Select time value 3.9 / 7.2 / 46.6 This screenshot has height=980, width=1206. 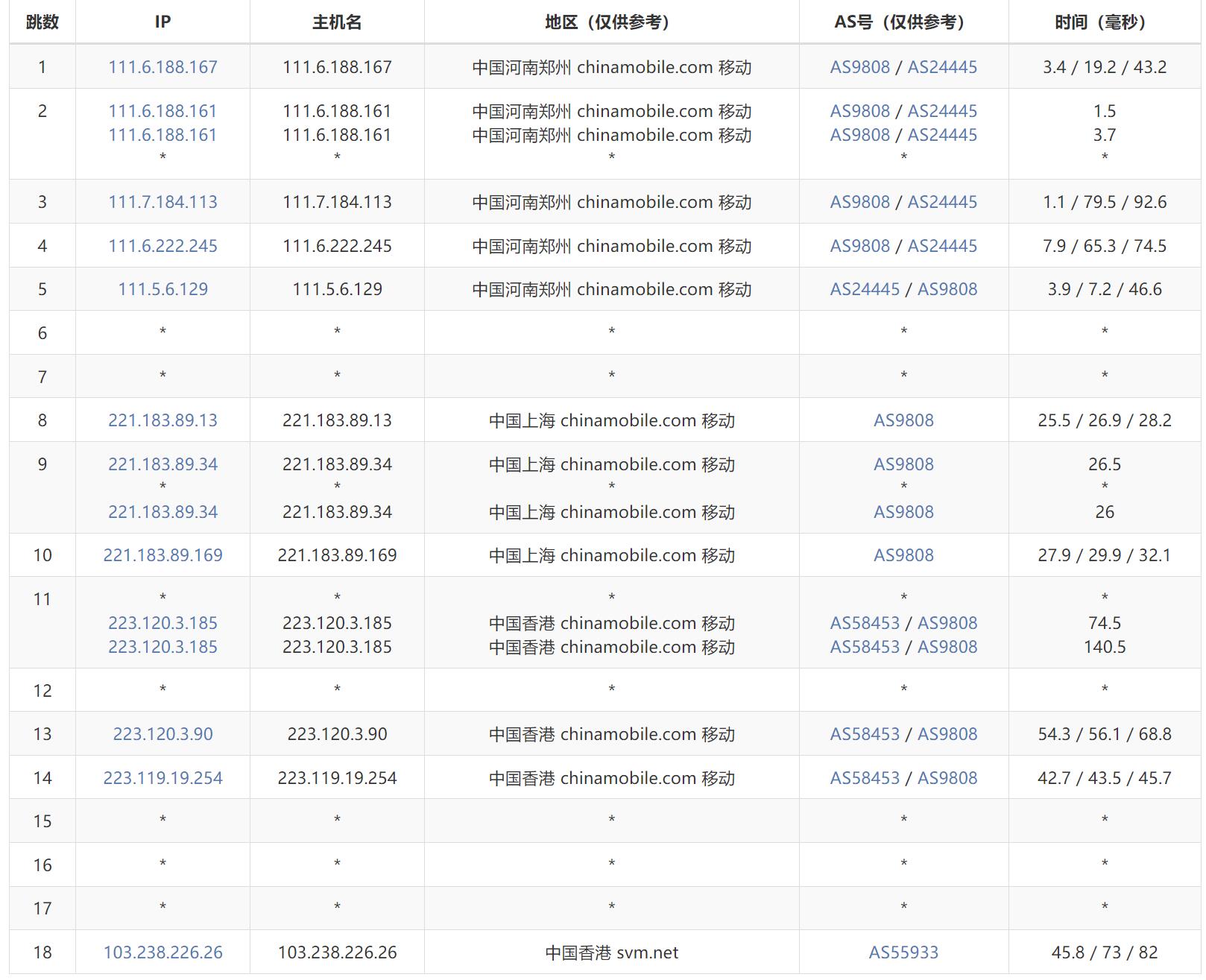click(1105, 289)
